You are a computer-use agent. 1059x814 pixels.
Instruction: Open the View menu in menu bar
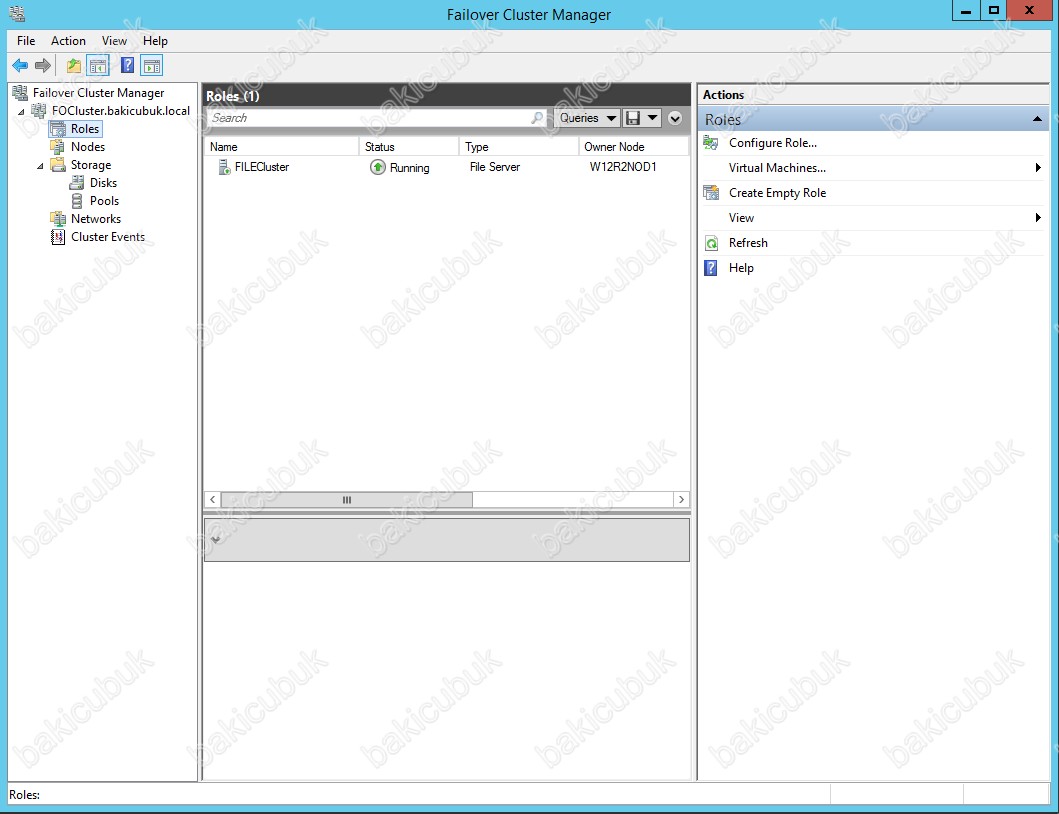click(x=114, y=41)
